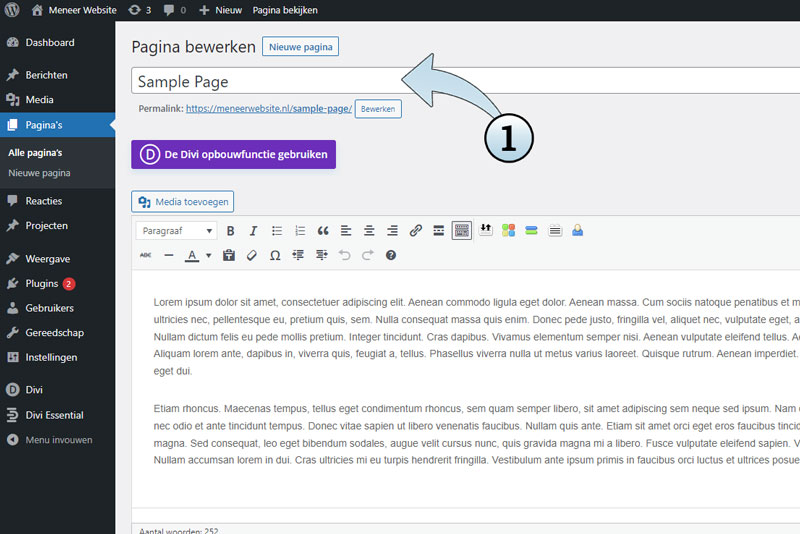Insert a hyperlink with the link icon

416,231
